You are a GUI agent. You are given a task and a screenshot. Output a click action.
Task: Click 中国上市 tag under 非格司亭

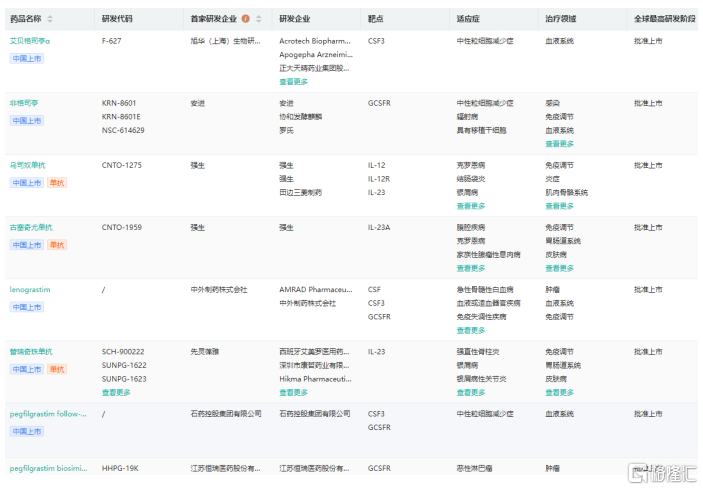pyautogui.click(x=27, y=121)
